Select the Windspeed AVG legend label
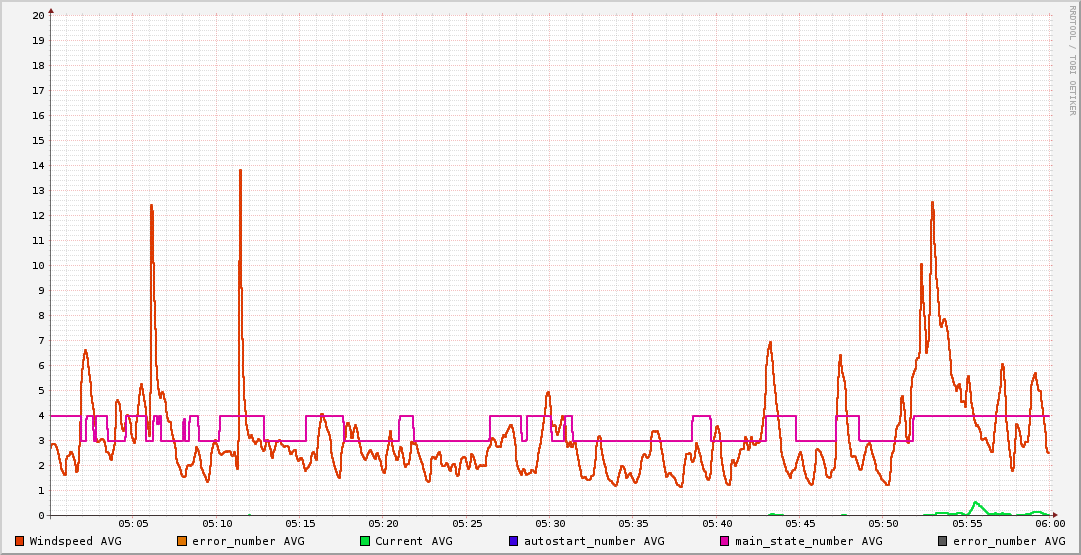The image size is (1081, 555). pyautogui.click(x=75, y=541)
